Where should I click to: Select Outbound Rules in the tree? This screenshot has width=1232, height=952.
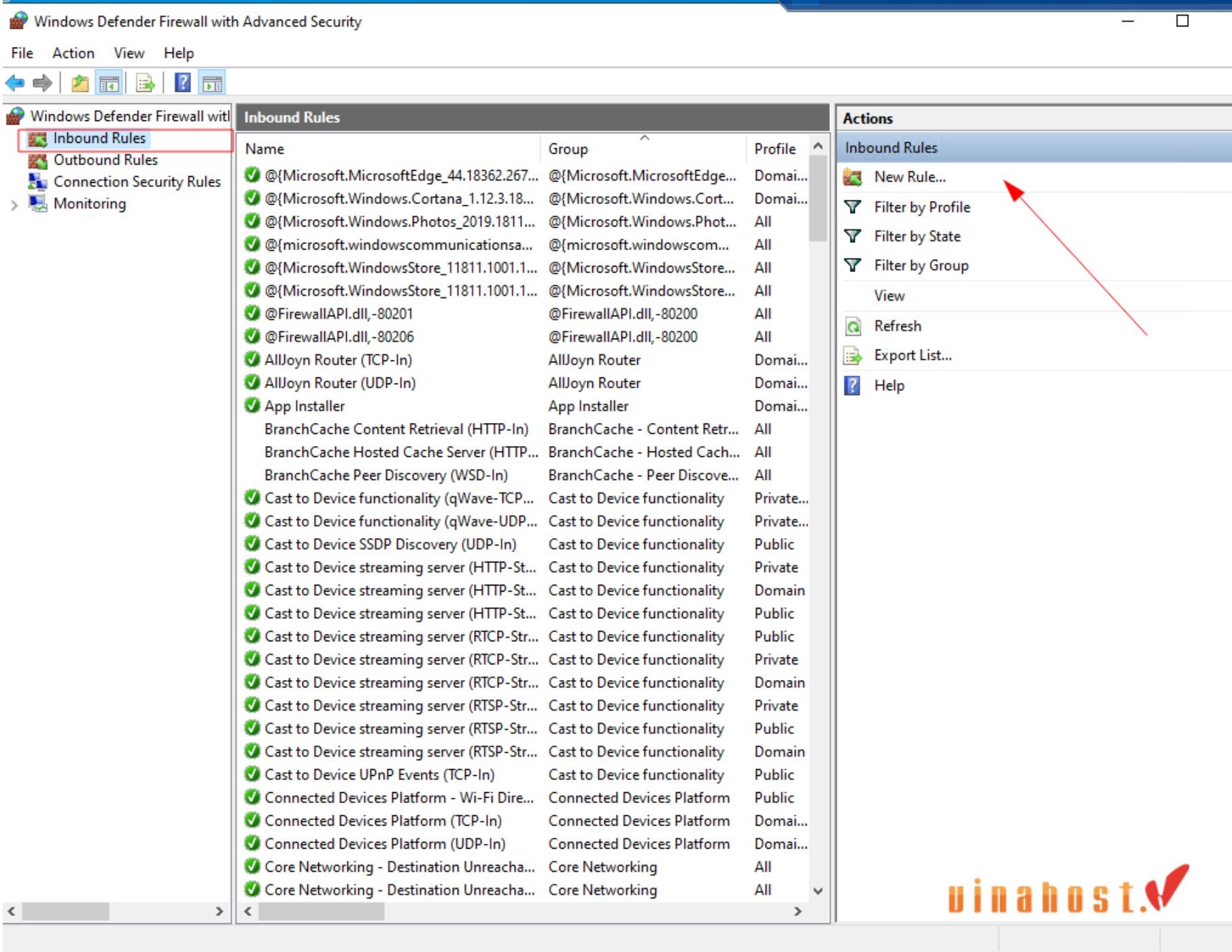105,160
